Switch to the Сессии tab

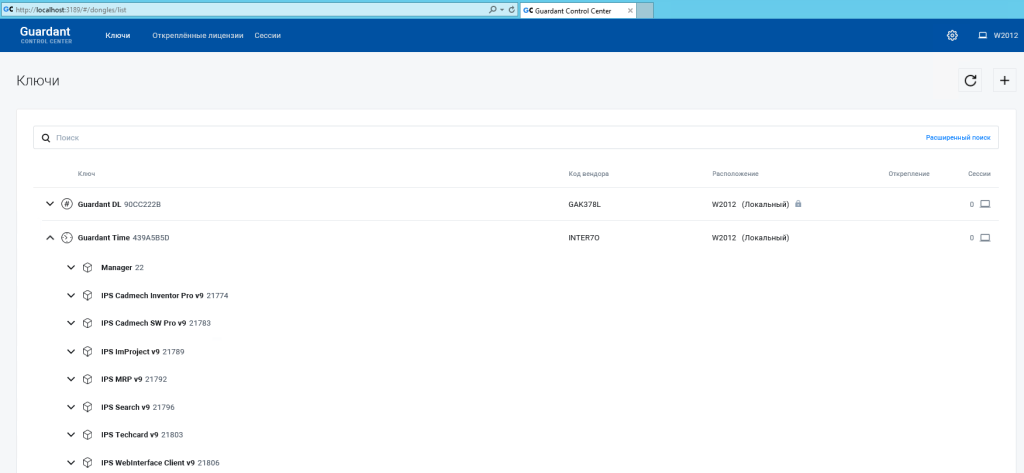coord(267,35)
